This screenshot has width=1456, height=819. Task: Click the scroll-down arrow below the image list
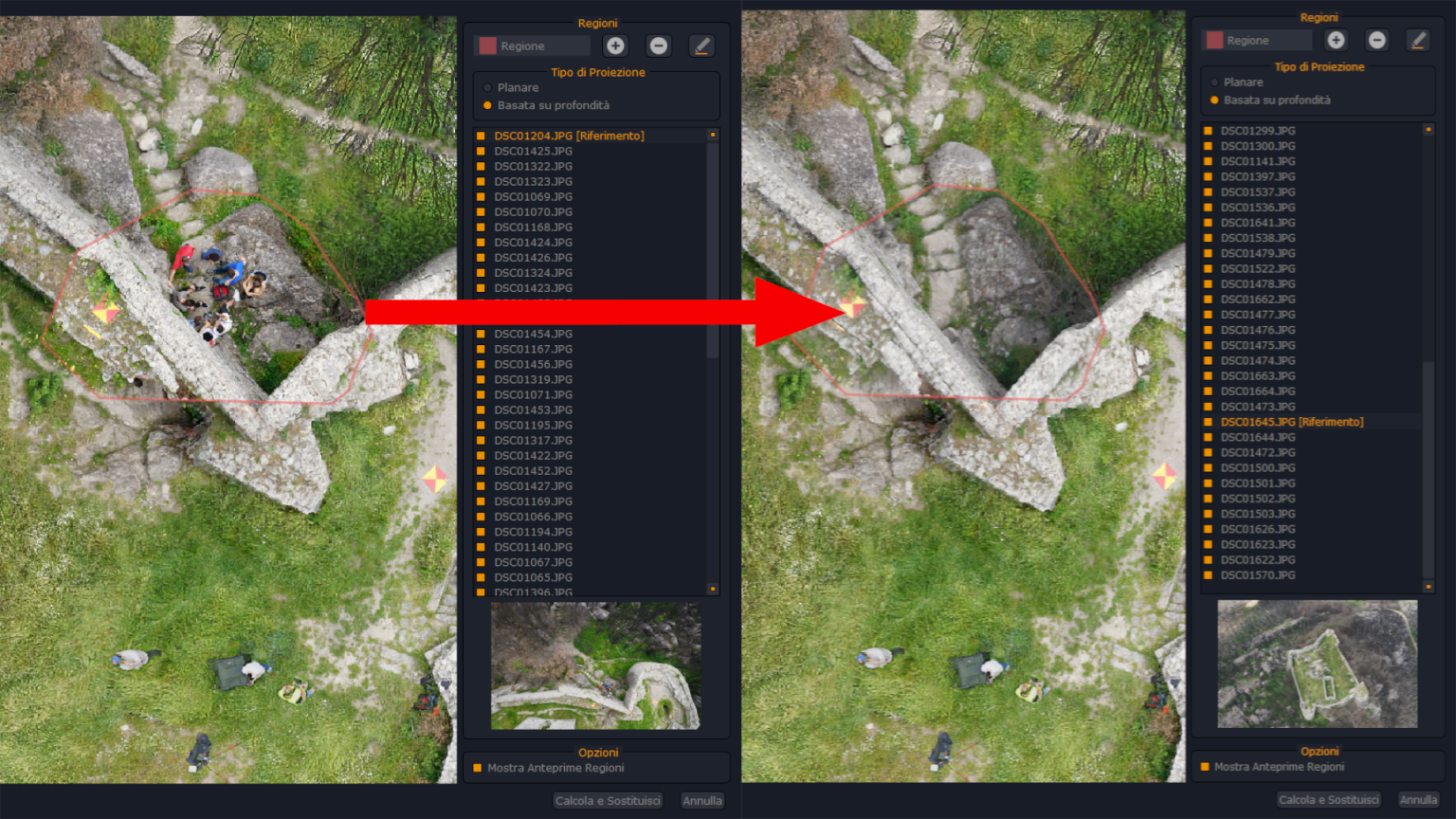713,589
